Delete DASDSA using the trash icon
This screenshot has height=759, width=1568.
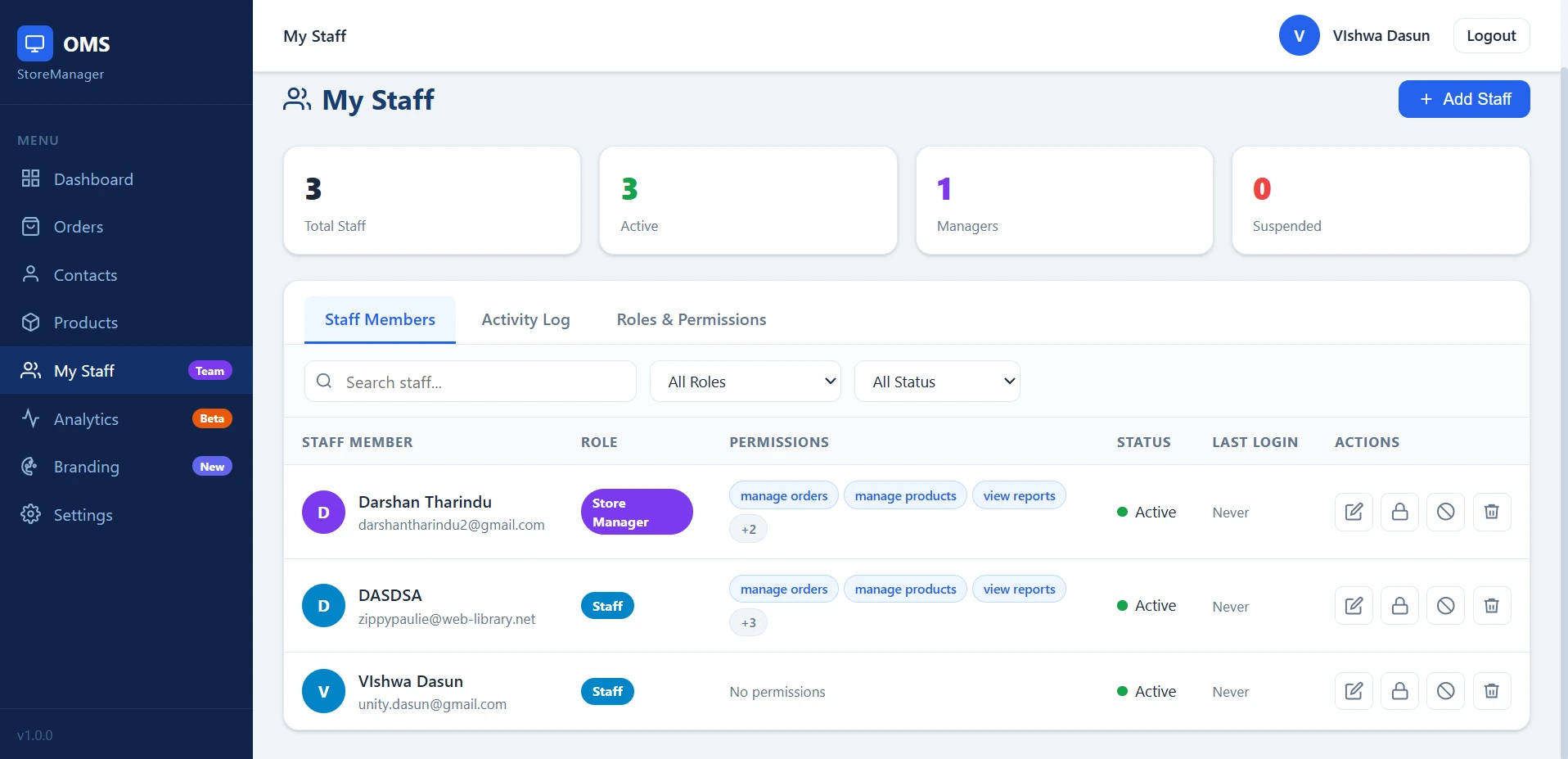tap(1491, 606)
